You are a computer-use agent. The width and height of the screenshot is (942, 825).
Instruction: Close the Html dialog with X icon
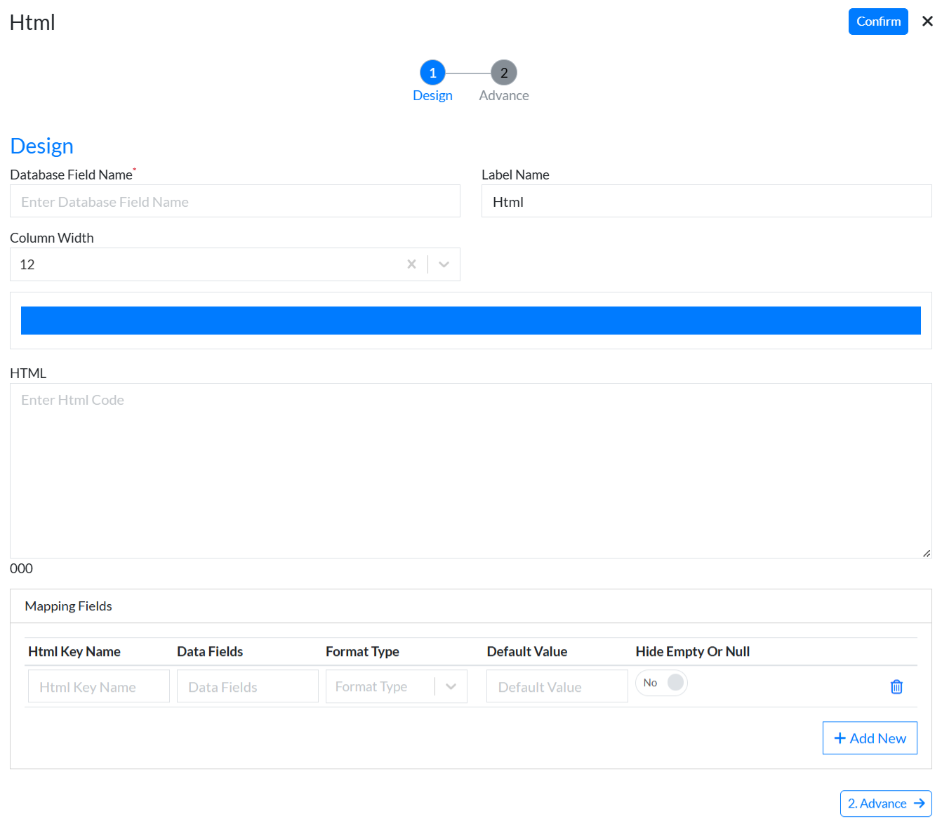[927, 21]
